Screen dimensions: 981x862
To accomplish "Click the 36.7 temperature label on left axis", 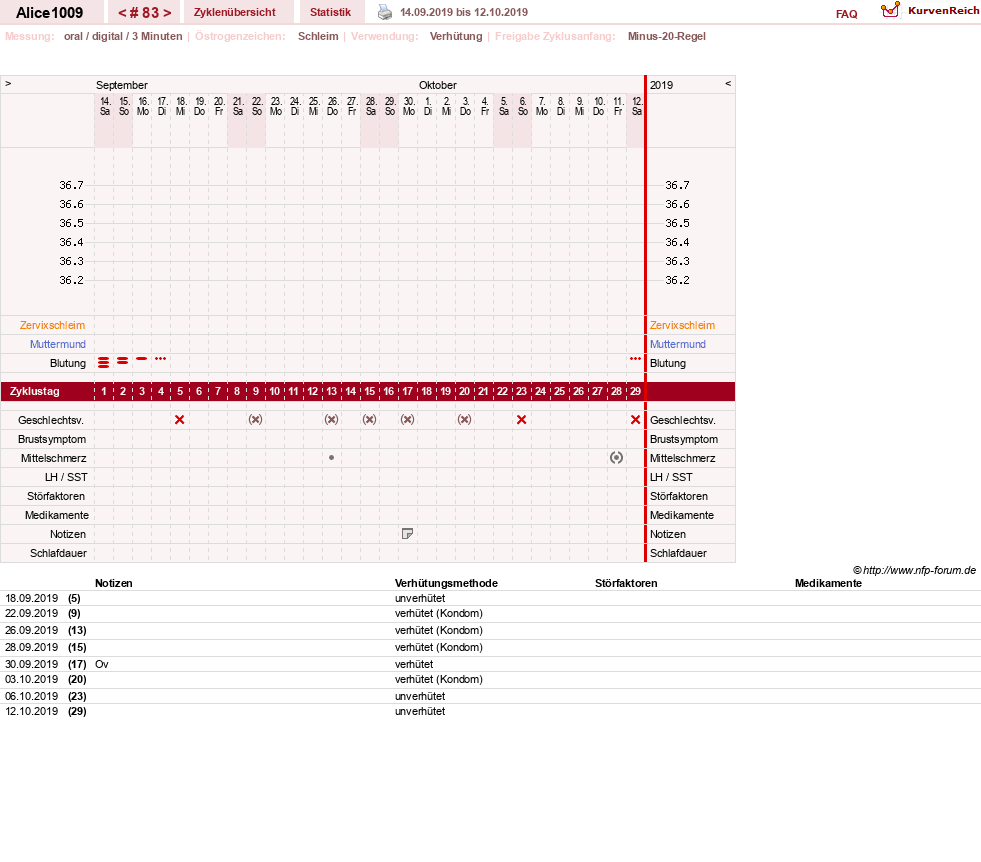I will [x=71, y=185].
